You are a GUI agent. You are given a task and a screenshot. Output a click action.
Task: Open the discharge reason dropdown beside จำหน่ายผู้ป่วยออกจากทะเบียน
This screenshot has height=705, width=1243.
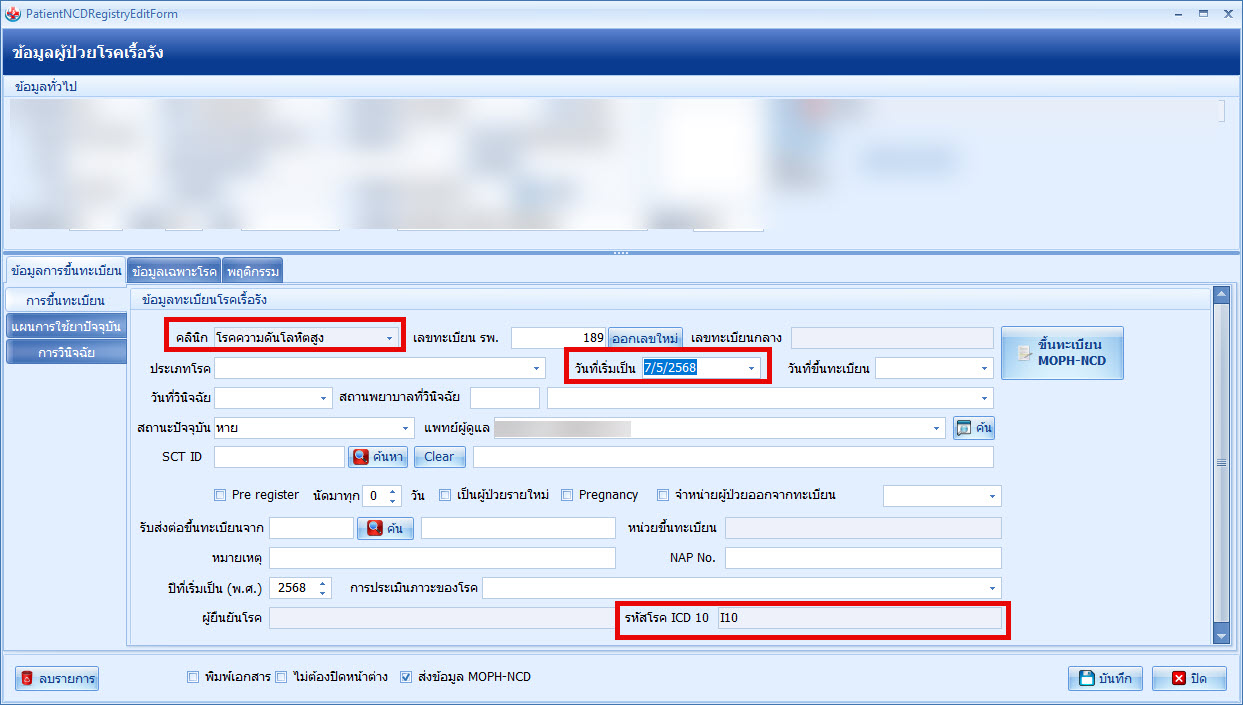click(993, 496)
